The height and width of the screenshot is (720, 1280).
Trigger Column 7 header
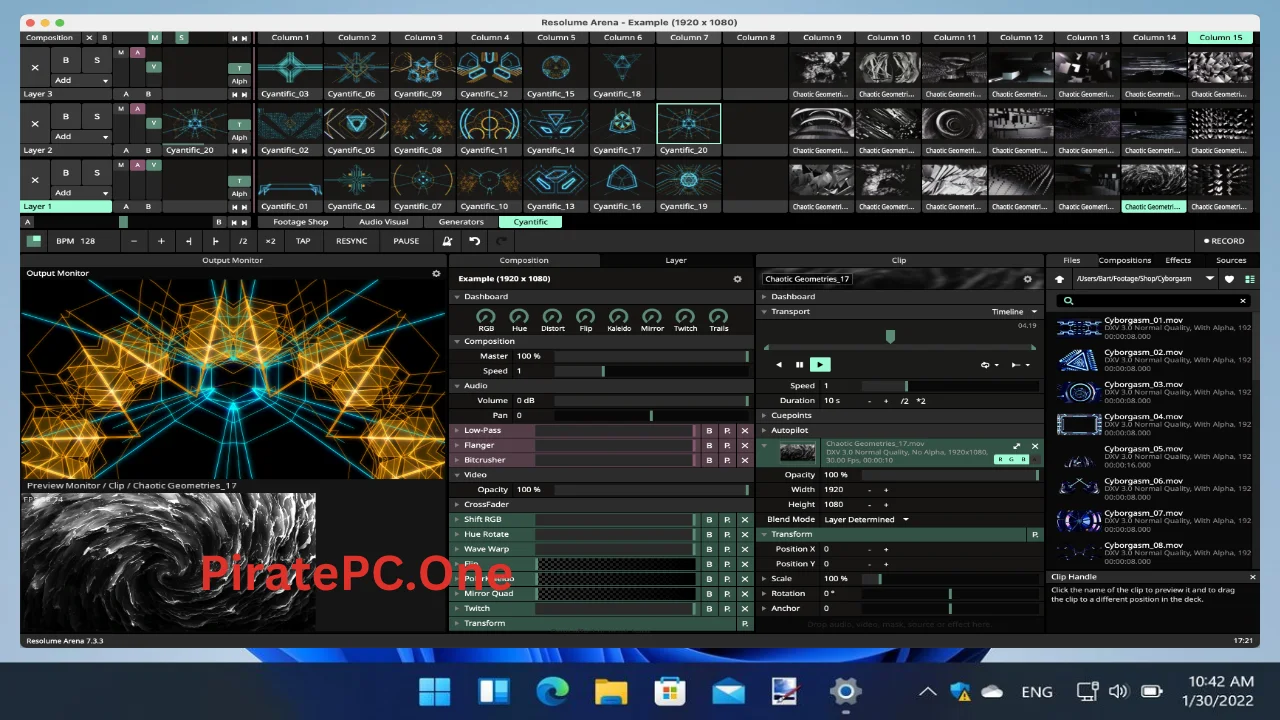click(687, 38)
